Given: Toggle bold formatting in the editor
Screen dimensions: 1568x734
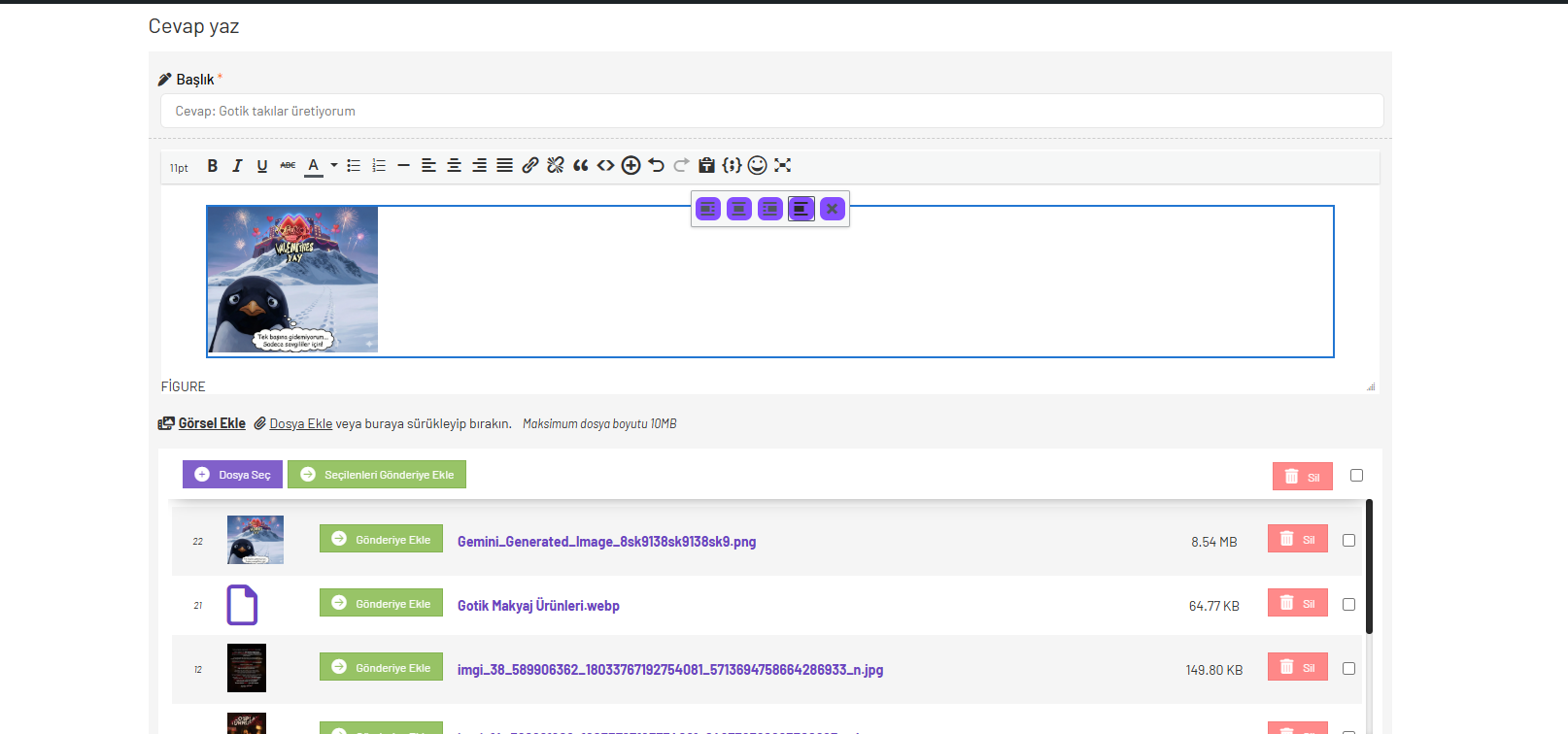Looking at the screenshot, I should (x=212, y=166).
